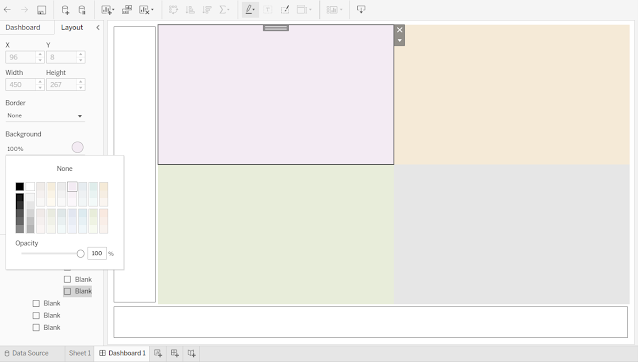Click the show/hide cards toolbar icon
The image size is (639, 362).
(334, 10)
